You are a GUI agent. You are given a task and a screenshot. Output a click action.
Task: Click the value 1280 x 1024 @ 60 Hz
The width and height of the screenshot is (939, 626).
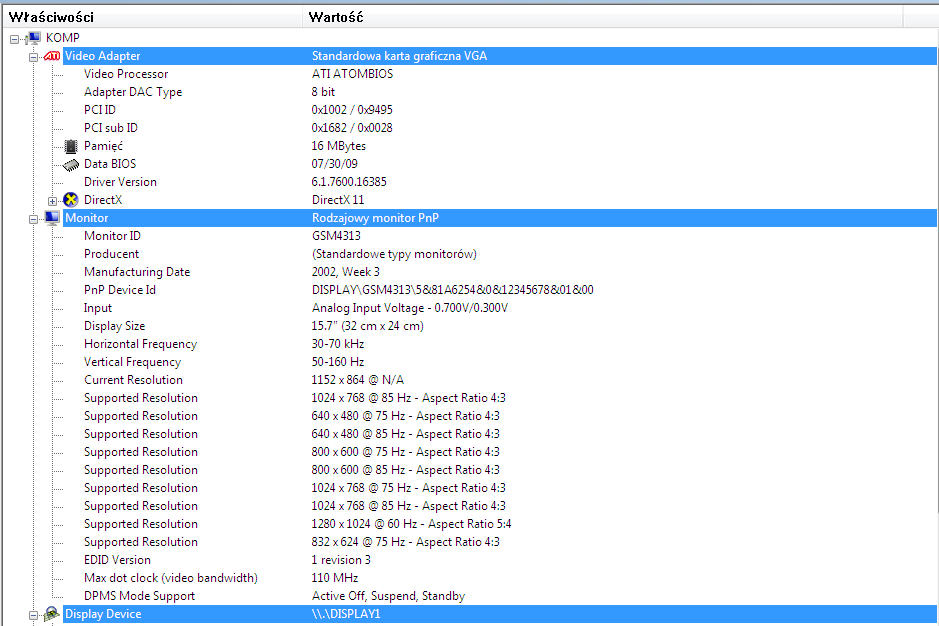point(364,524)
